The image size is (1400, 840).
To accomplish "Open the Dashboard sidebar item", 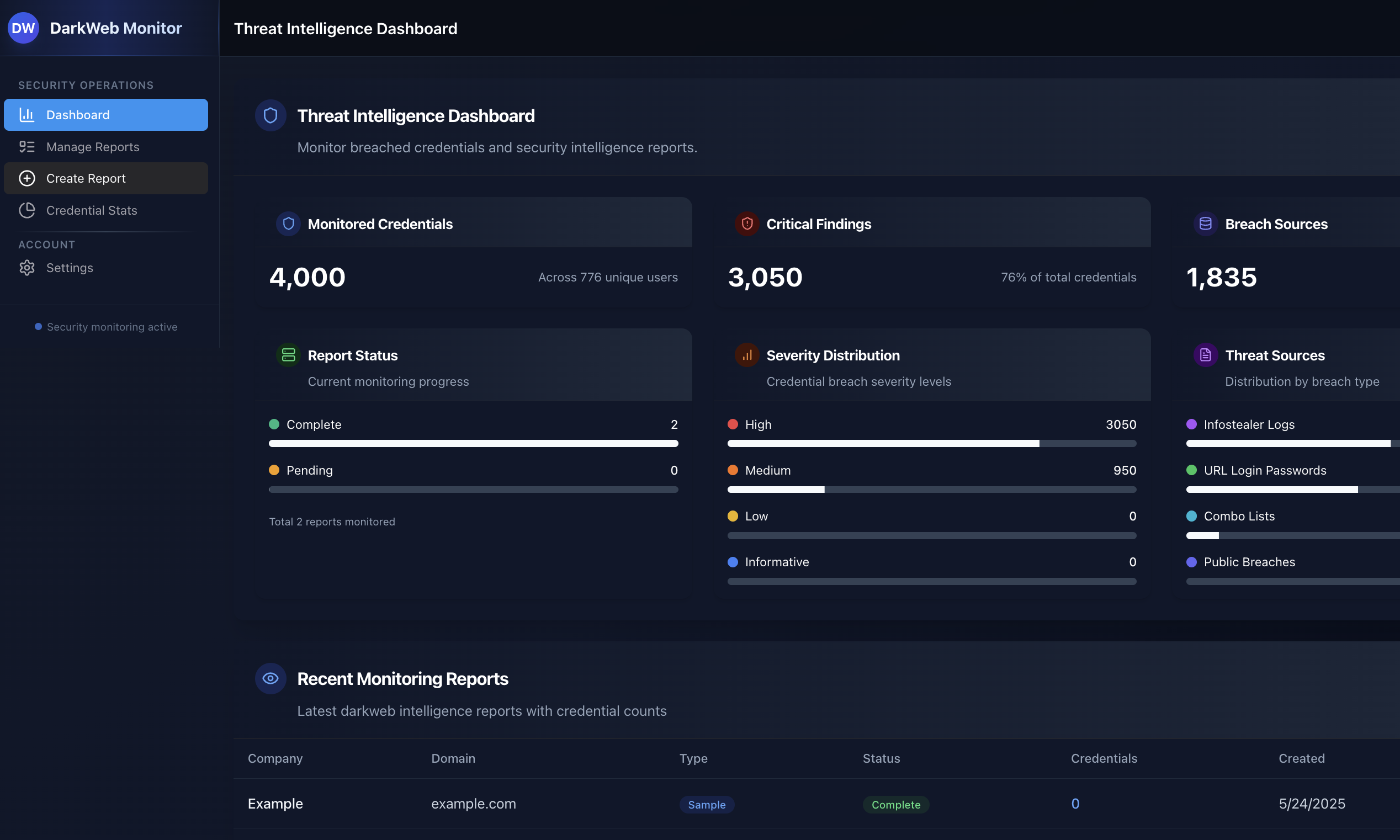I will (106, 115).
